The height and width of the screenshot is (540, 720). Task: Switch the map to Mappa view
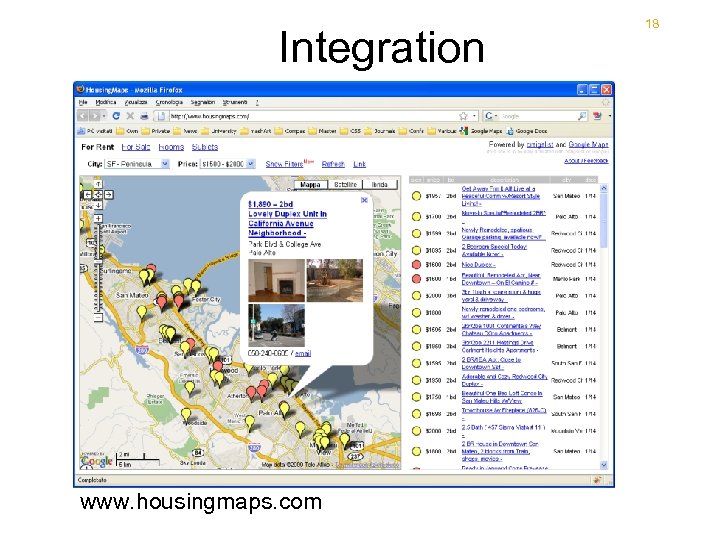(310, 185)
